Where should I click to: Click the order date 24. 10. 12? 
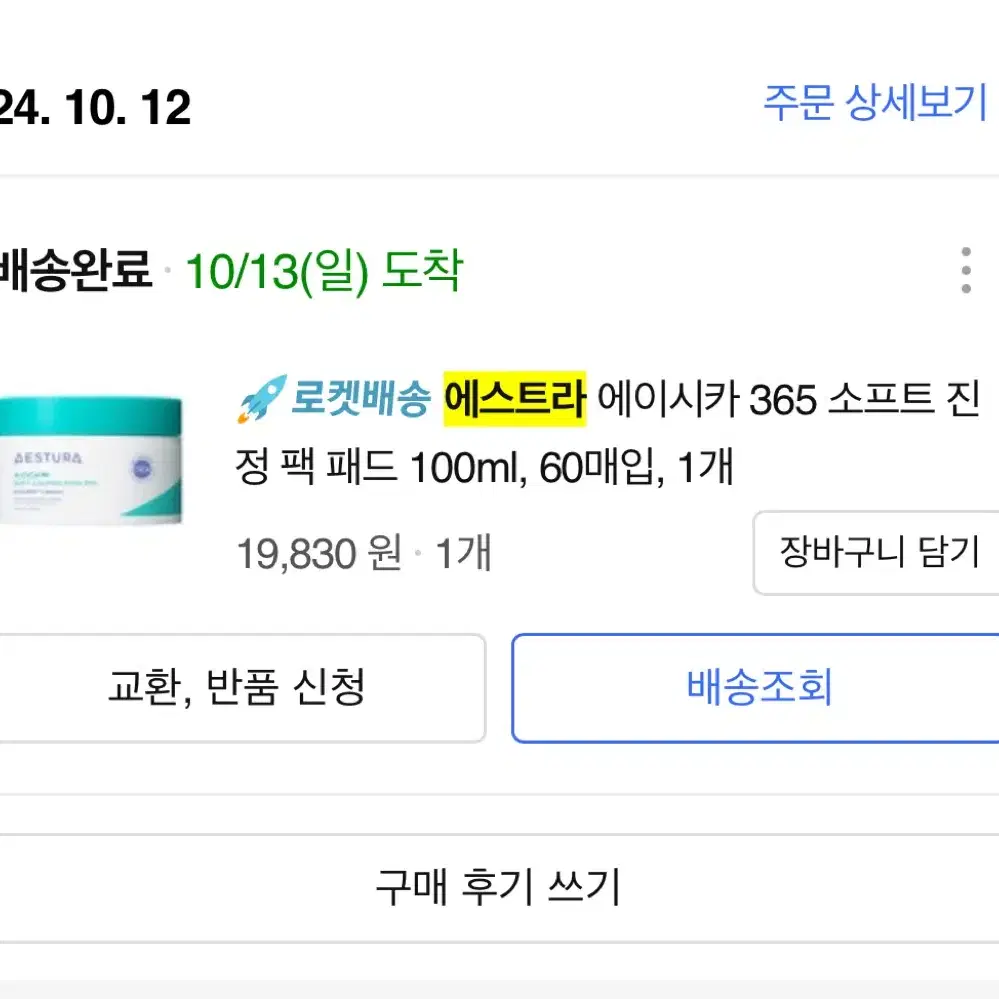(95, 107)
